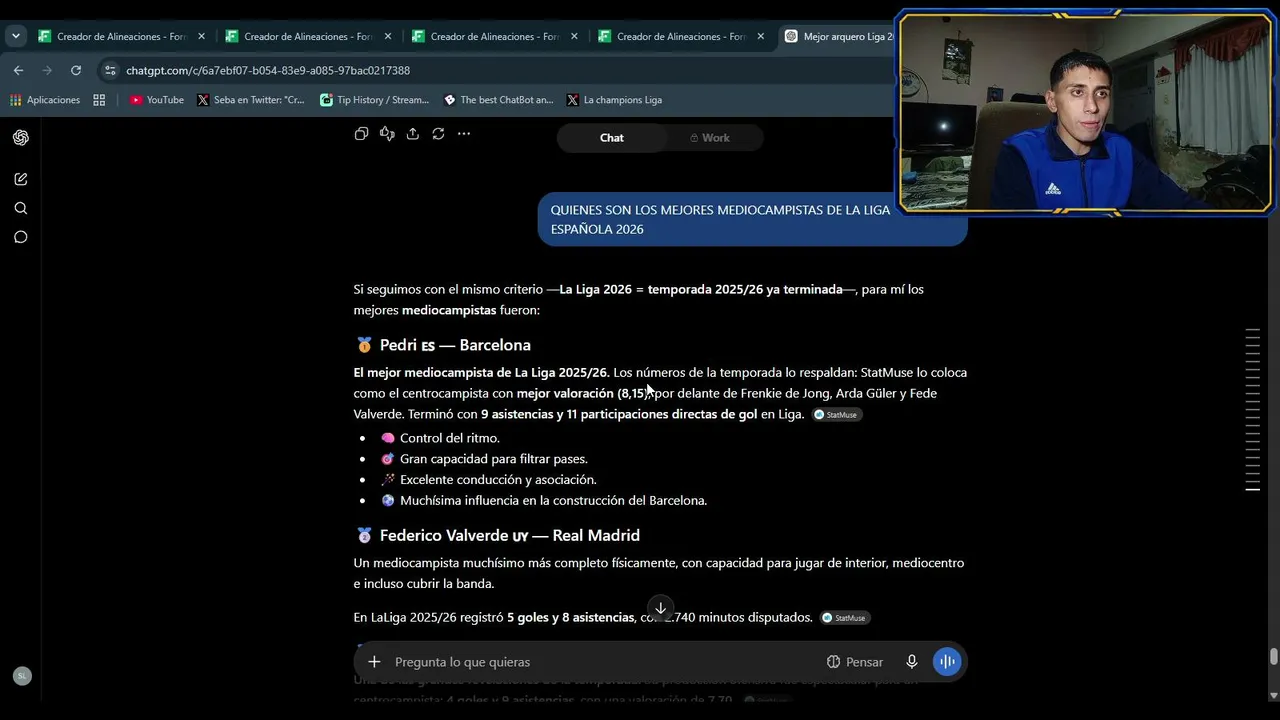Open the StatMuse source chip under Pedri

[x=837, y=415]
